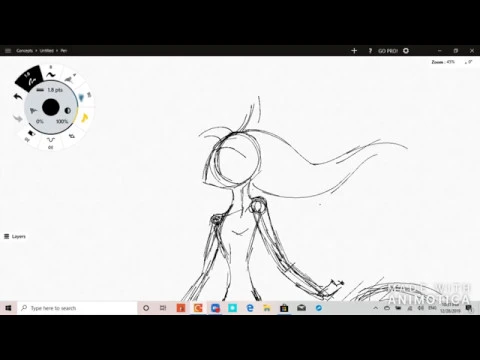Screen dimensions: 480x360
Task: Click the rotation angle 0° indicator
Action: [468, 62]
